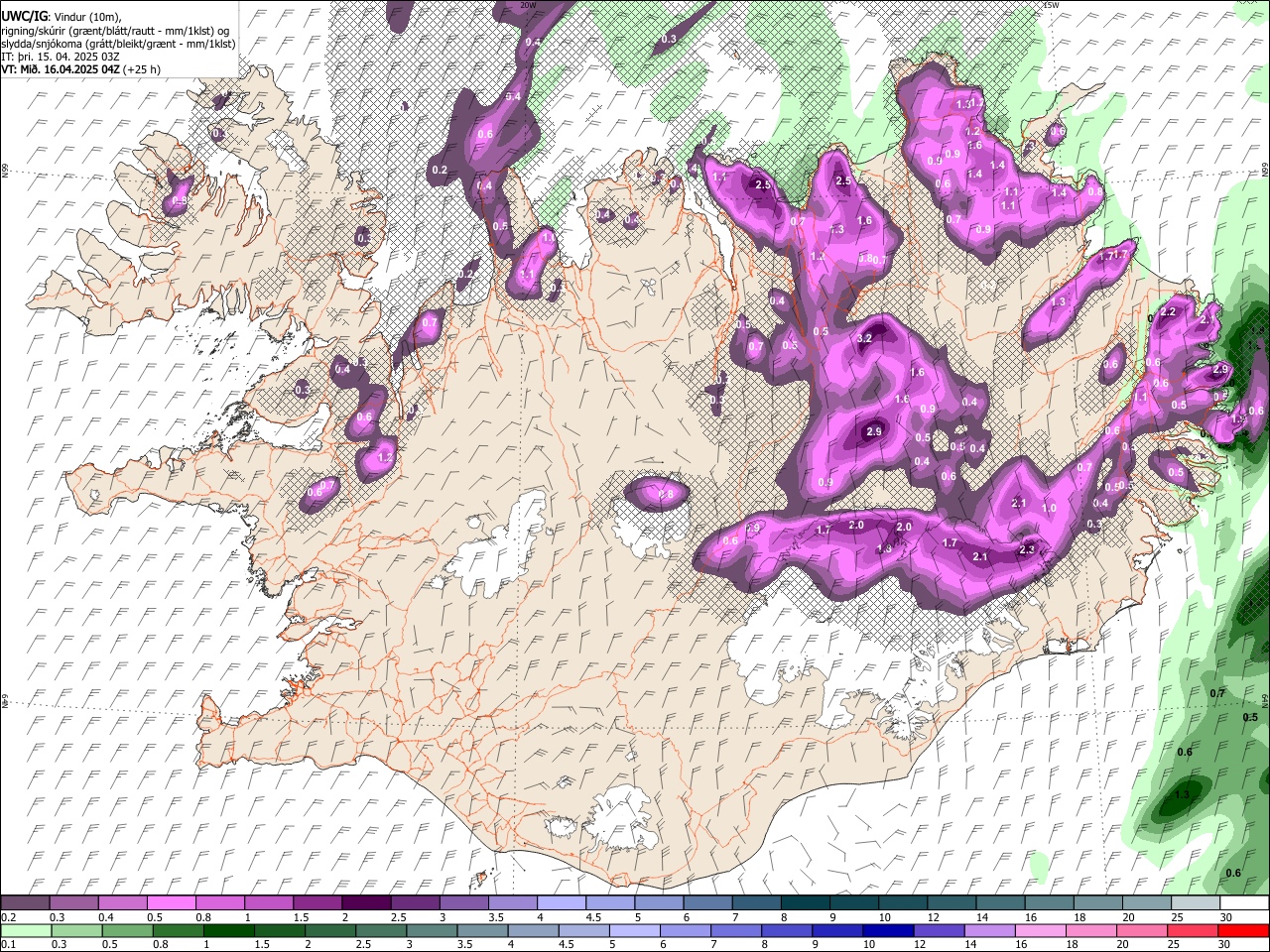Screen dimensions: 1270x952
Task: Click the '20W' longitude label
Action: coord(528,5)
